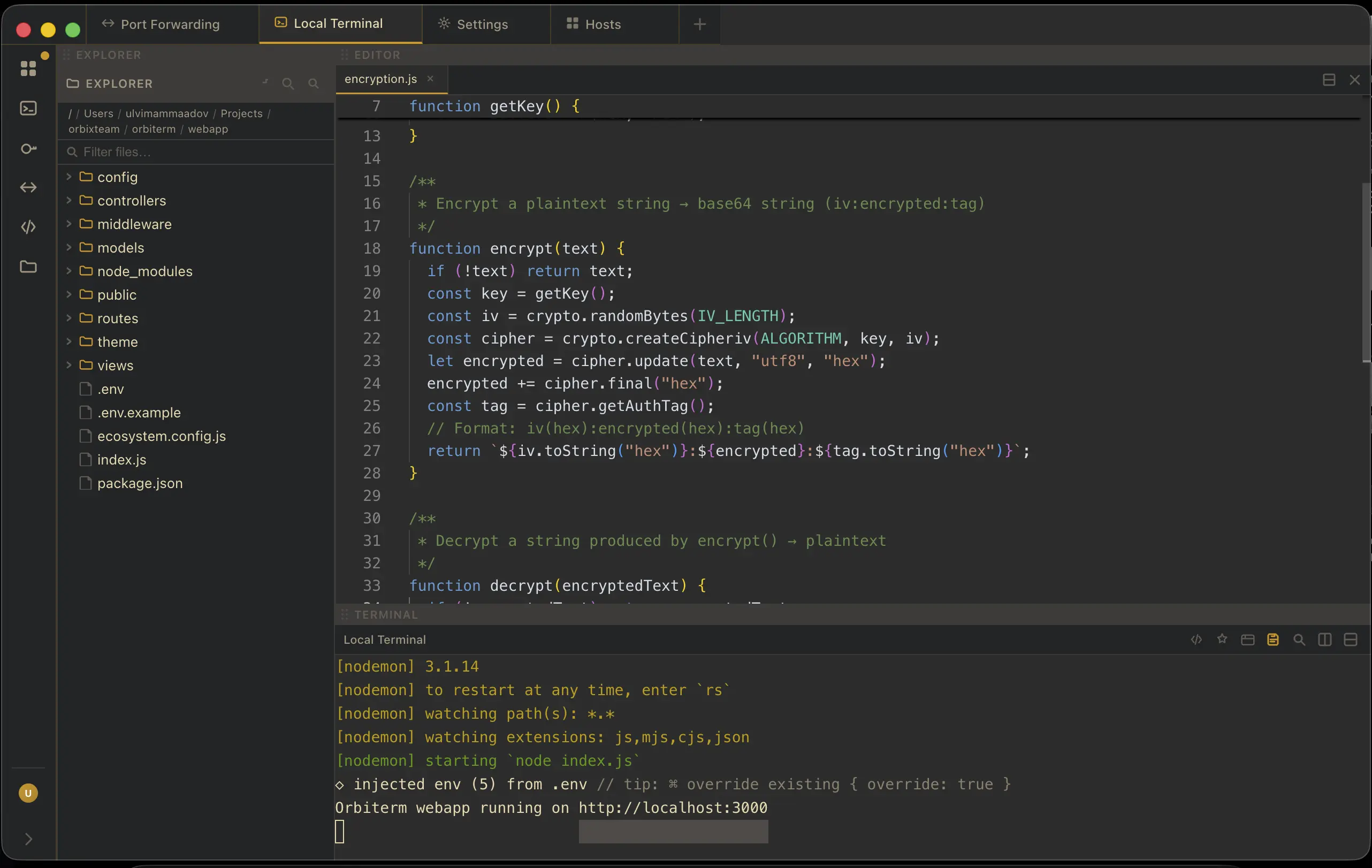Click line number 22 in the editor gutter
Screen dimensions: 1372x868
point(371,338)
